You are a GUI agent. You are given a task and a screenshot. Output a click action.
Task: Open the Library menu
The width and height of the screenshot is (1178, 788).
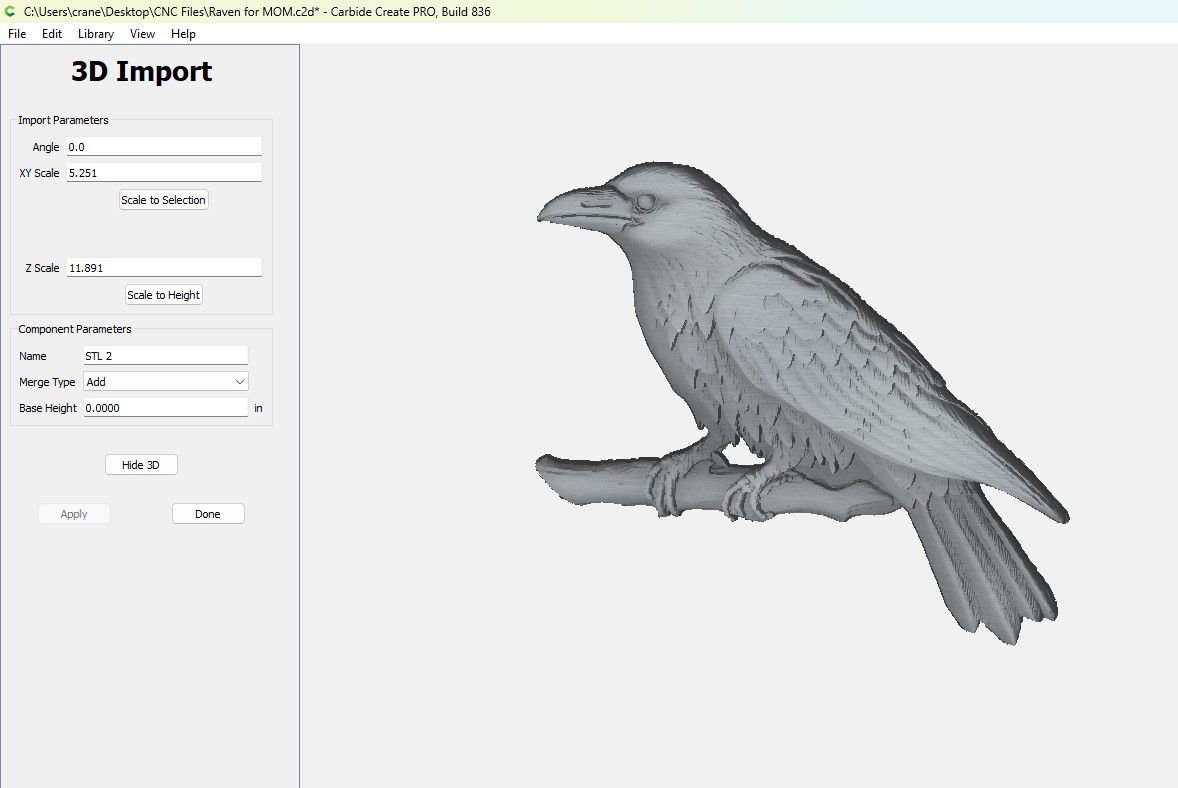96,34
